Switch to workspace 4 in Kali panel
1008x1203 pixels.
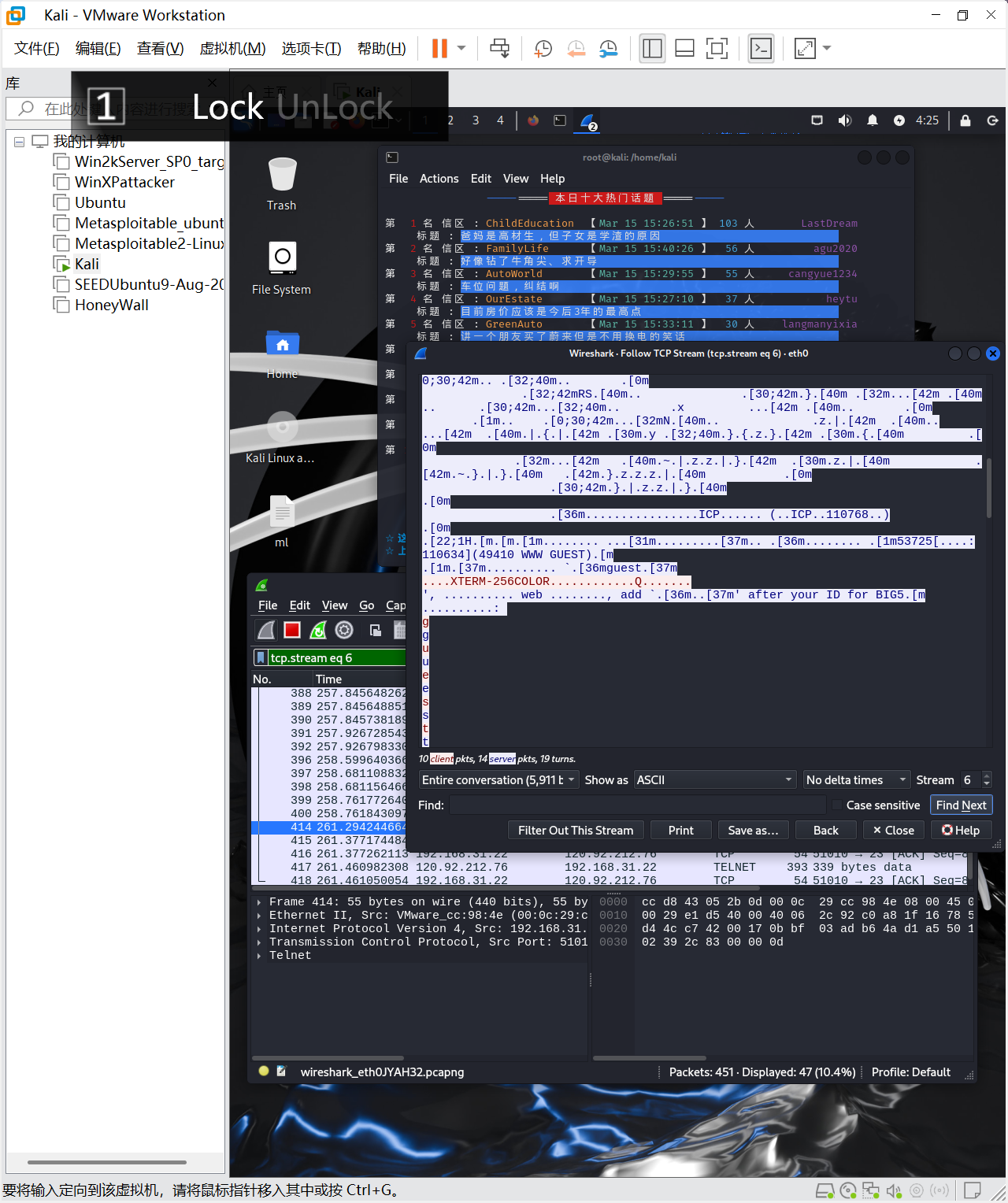(x=500, y=120)
